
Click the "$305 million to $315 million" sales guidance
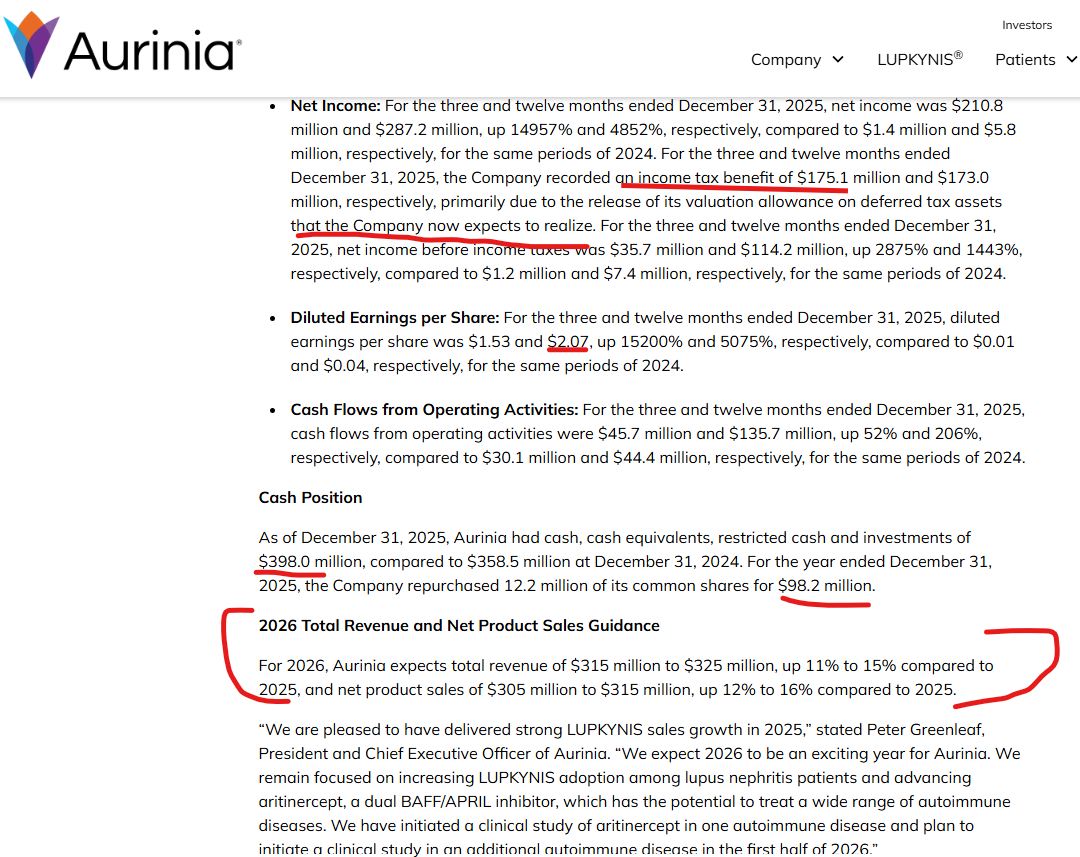point(588,690)
